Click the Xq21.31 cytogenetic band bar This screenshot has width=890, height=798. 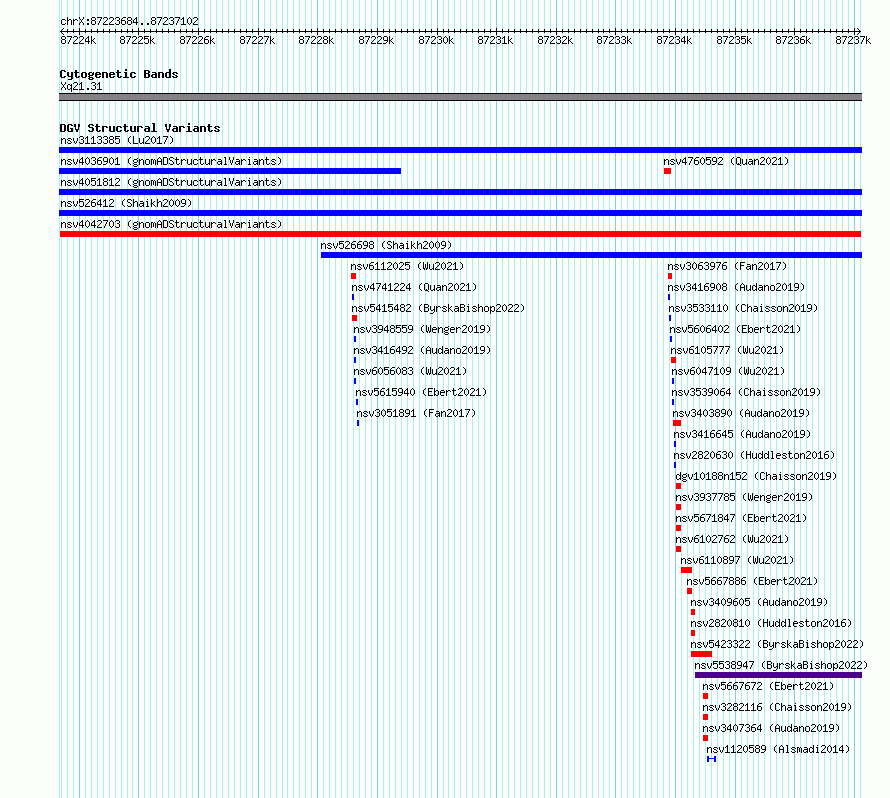[x=460, y=97]
